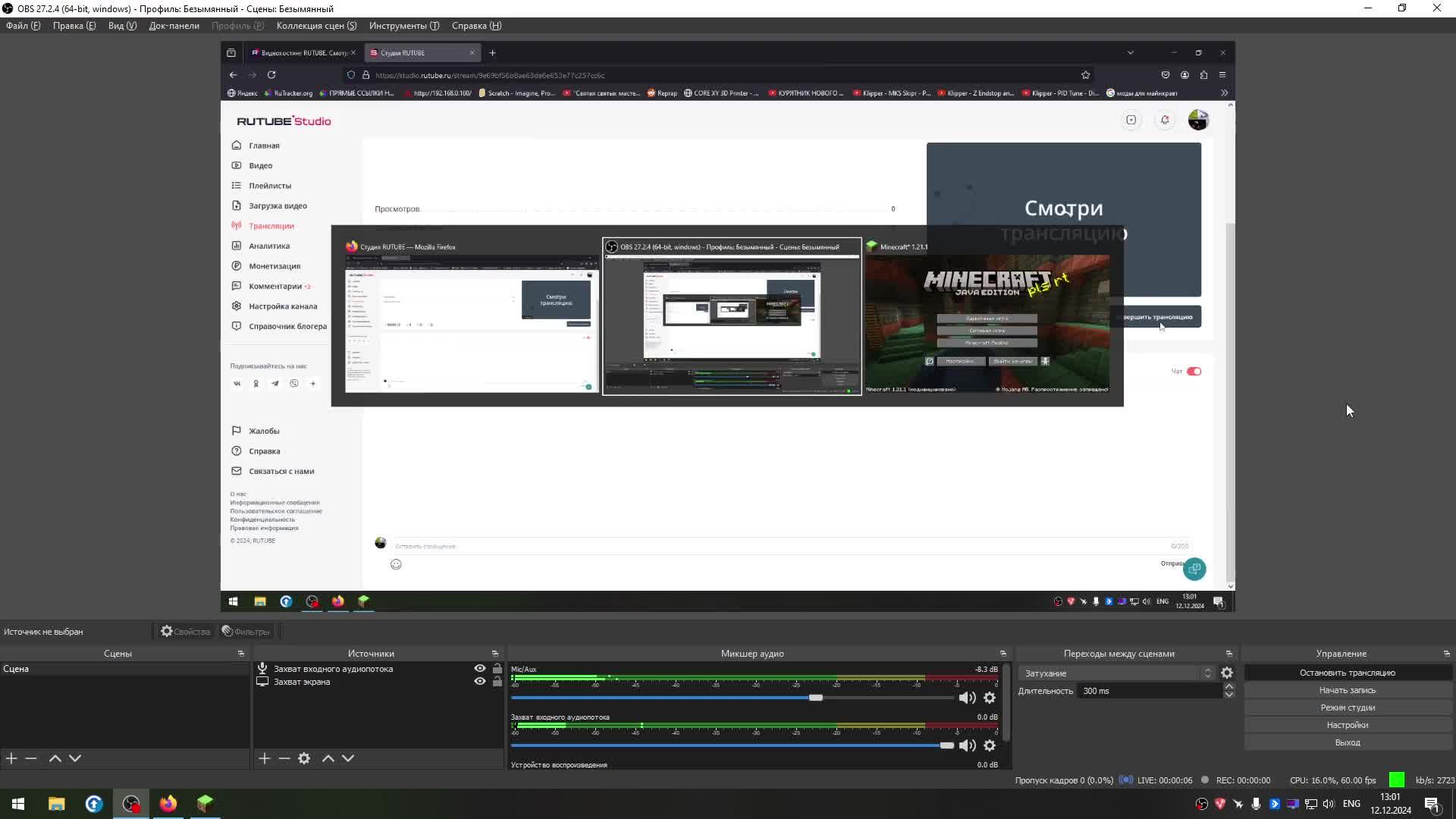Move the source down with arrow icon
Viewport: 1456px width, 819px height.
click(348, 758)
